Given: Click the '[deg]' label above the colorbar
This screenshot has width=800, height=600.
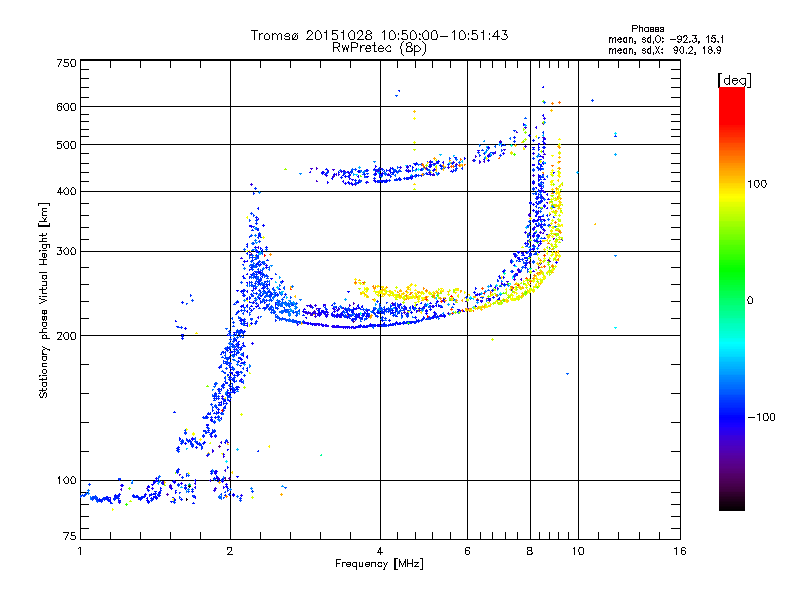Looking at the screenshot, I should pos(734,80).
